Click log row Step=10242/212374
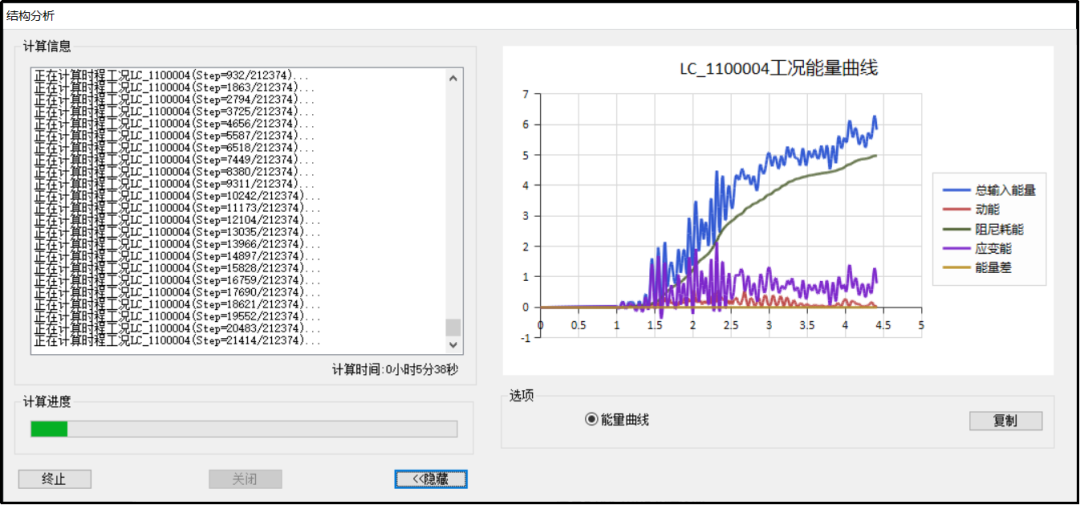Screen dimensions: 1080x505 pos(178,196)
